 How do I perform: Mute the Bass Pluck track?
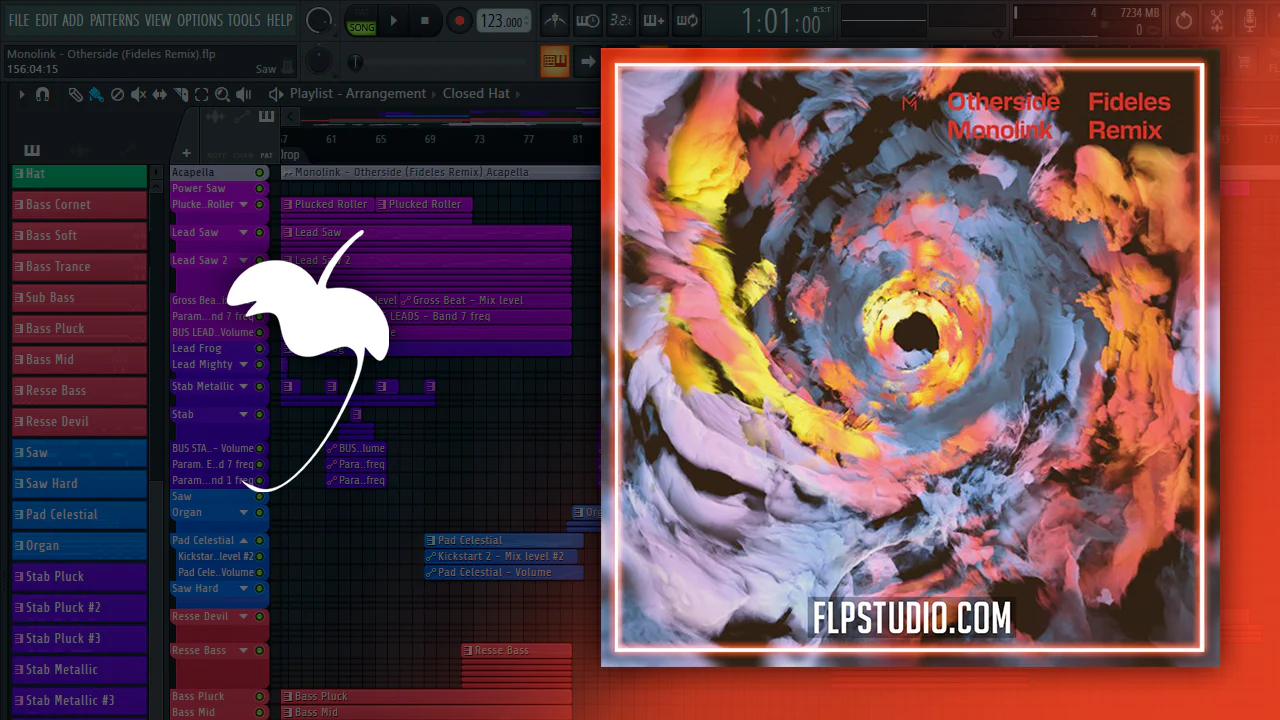pyautogui.click(x=259, y=697)
